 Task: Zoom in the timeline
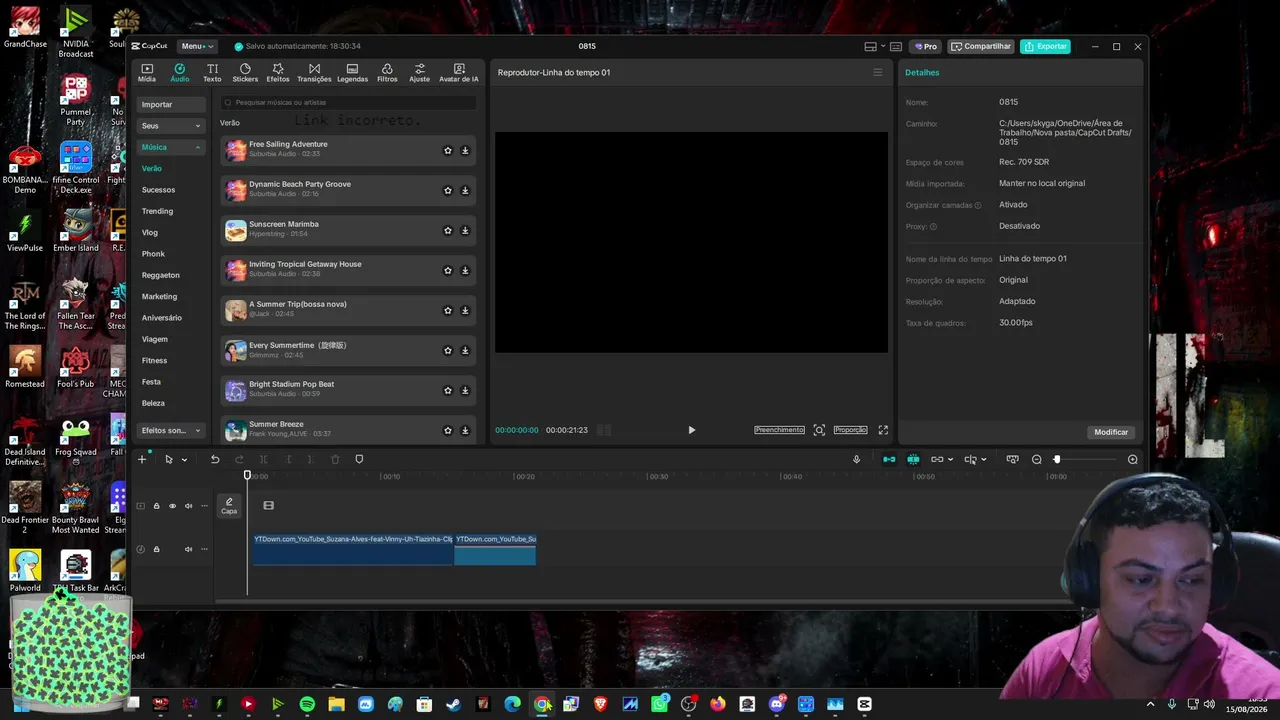point(1133,459)
